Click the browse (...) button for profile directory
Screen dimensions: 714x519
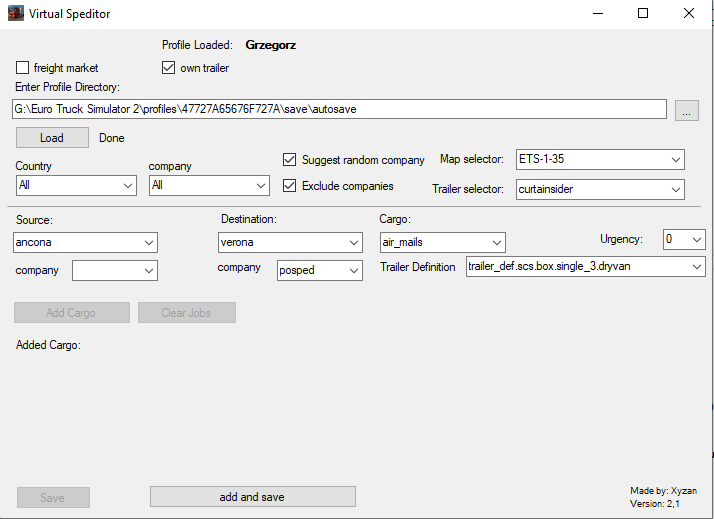[686, 111]
